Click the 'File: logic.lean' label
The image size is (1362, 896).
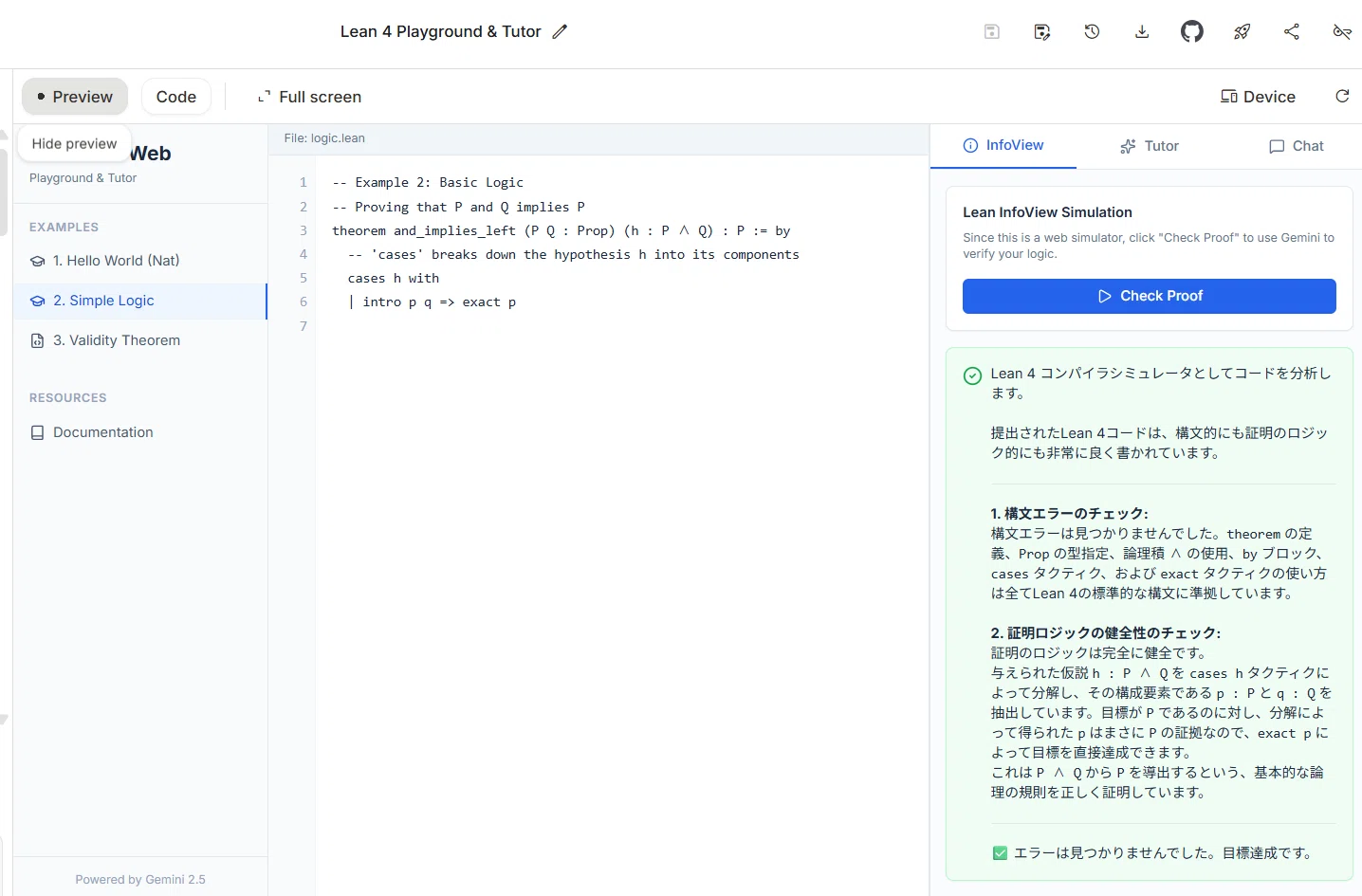(x=324, y=138)
